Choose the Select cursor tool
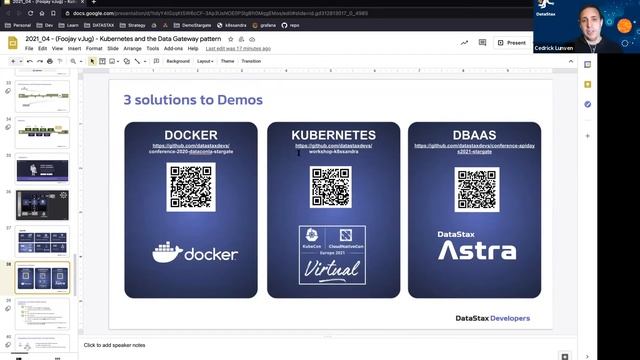This screenshot has height=360, width=640. [x=92, y=61]
